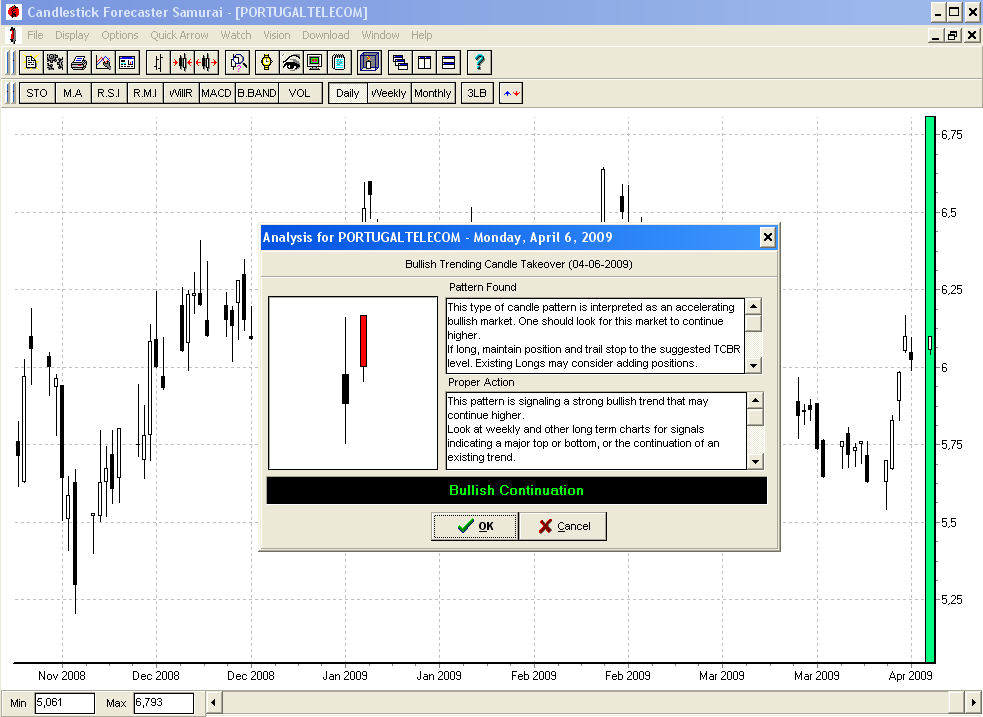Click the tile windows horizontally icon
This screenshot has height=717, width=983.
[x=449, y=62]
